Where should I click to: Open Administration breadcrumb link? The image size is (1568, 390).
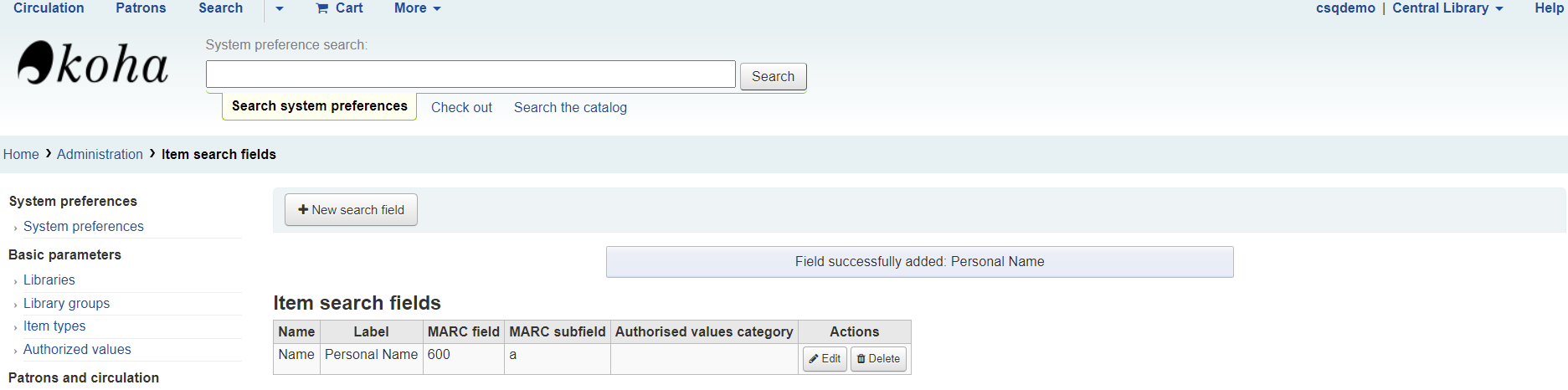pyautogui.click(x=100, y=154)
